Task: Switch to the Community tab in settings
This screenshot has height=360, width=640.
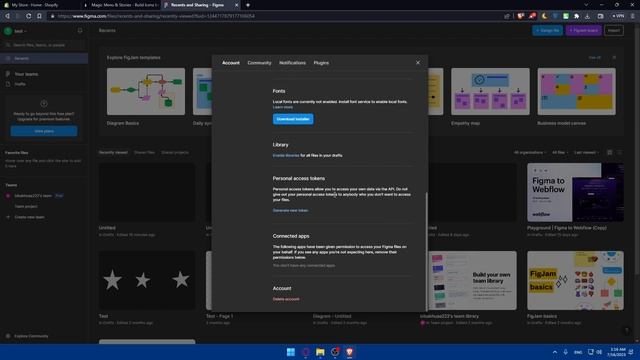Action: click(259, 63)
